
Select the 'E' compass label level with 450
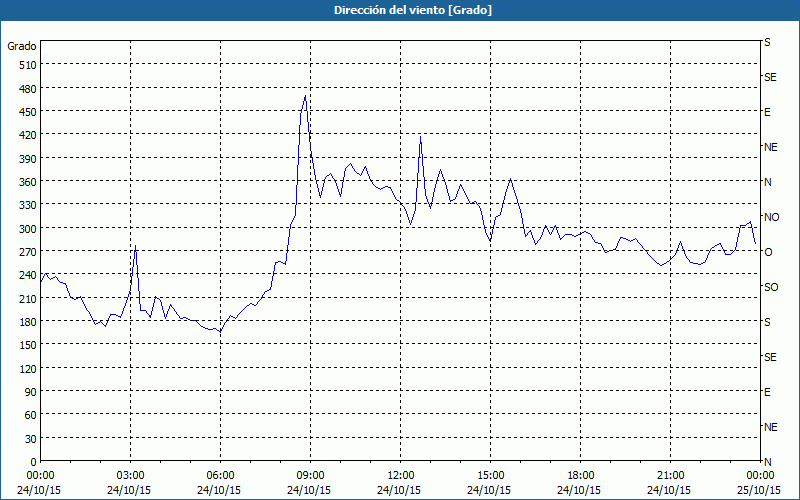(767, 112)
